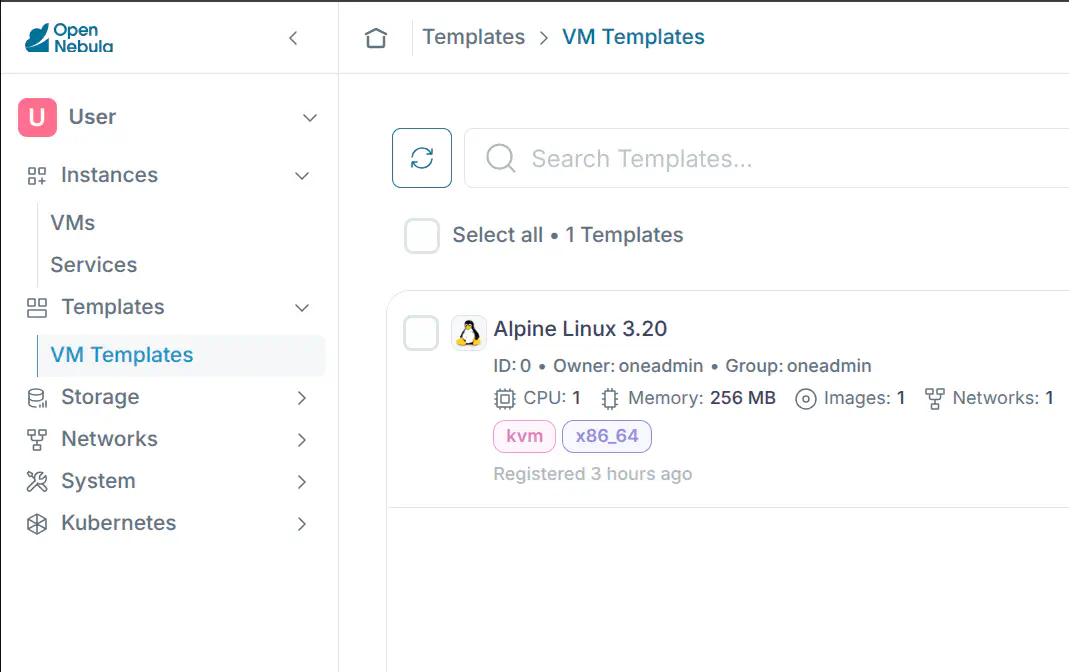Viewport: 1069px width, 672px height.
Task: Expand the System section chevron
Action: point(302,483)
